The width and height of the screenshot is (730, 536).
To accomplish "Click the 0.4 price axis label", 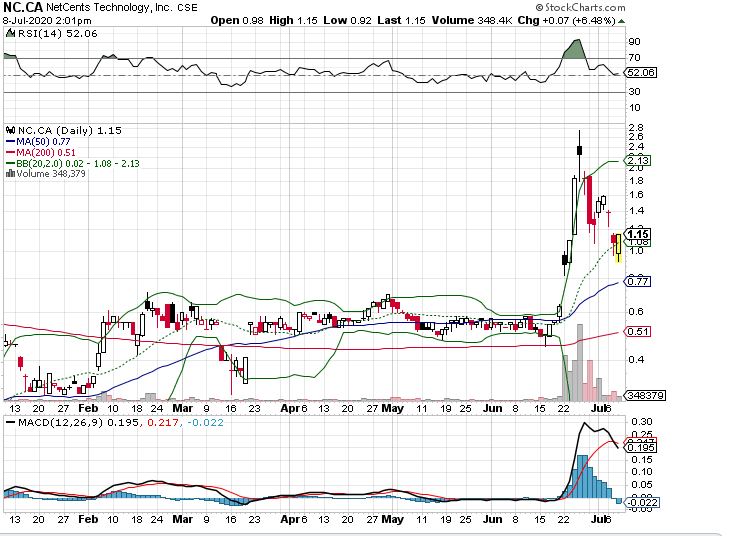I will [636, 360].
